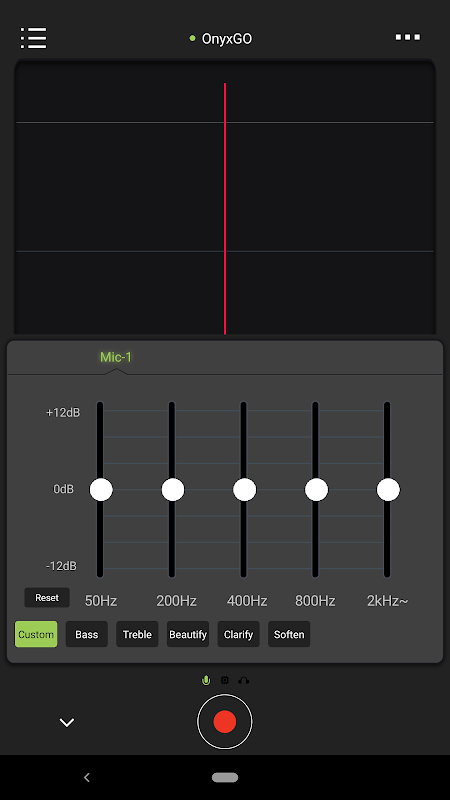Tap the square device icon between mic and headphones
Viewport: 450px width, 800px height.
tap(225, 680)
